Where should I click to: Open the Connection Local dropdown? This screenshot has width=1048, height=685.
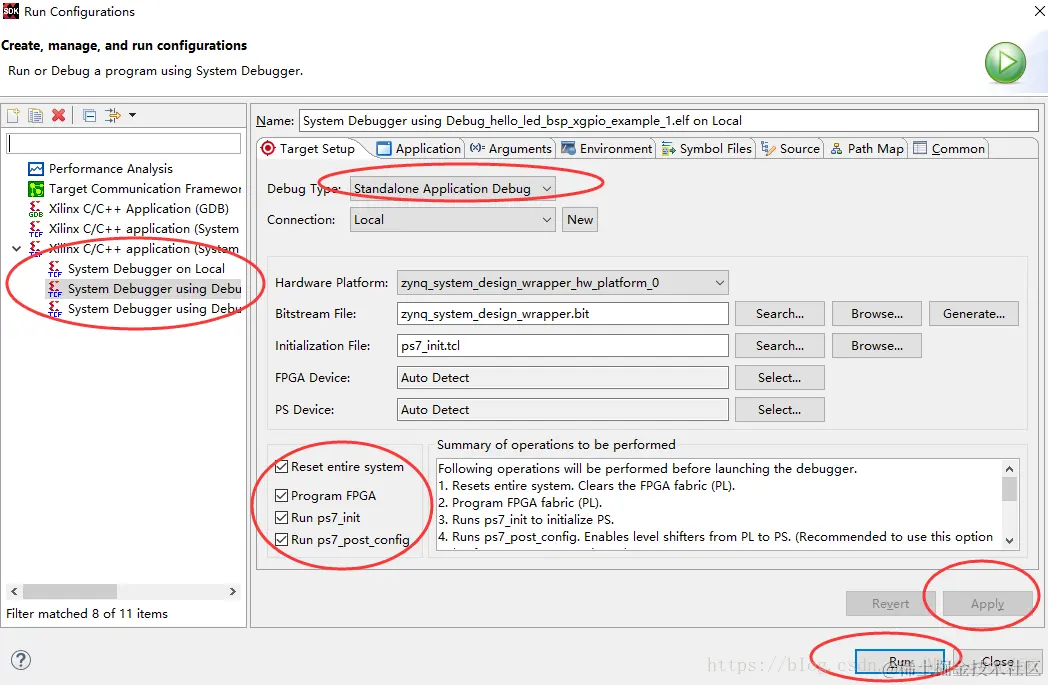tap(452, 220)
